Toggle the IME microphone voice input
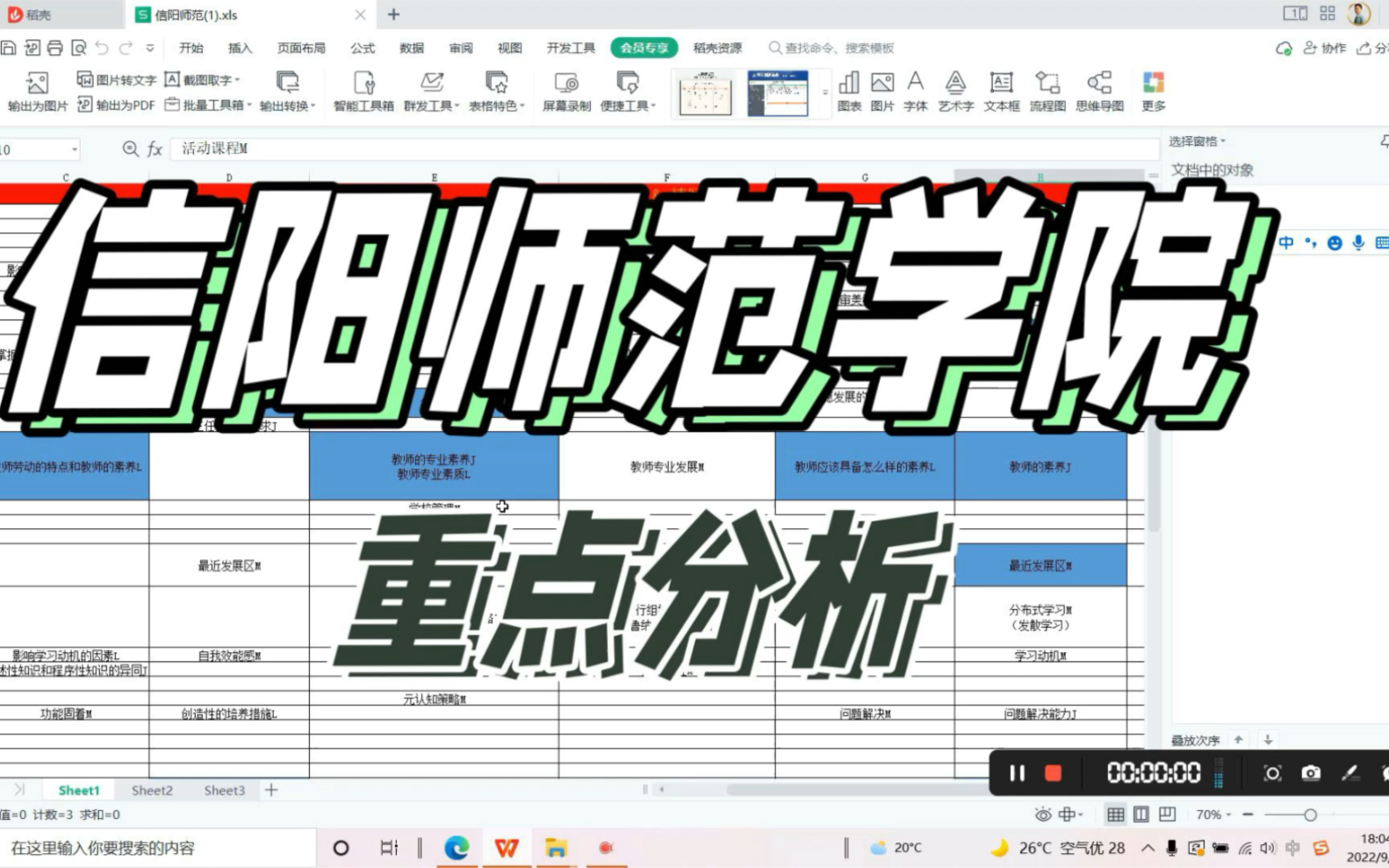This screenshot has width=1389, height=868. tap(1357, 243)
